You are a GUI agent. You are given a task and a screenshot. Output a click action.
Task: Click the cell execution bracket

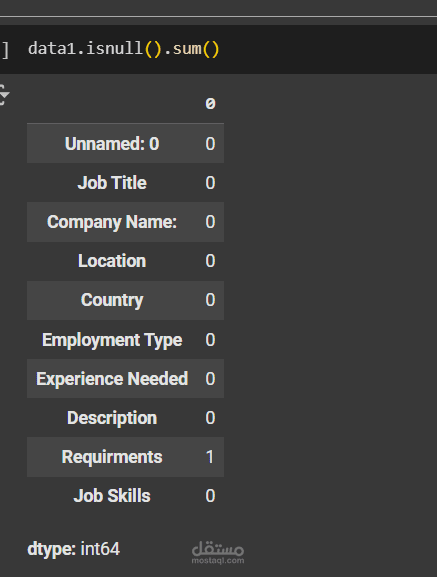(5, 50)
